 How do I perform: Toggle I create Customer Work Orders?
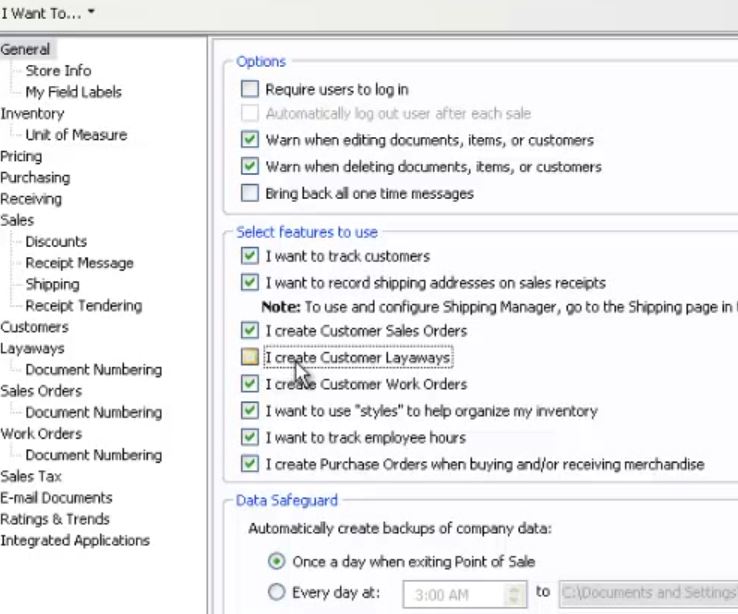(x=249, y=384)
